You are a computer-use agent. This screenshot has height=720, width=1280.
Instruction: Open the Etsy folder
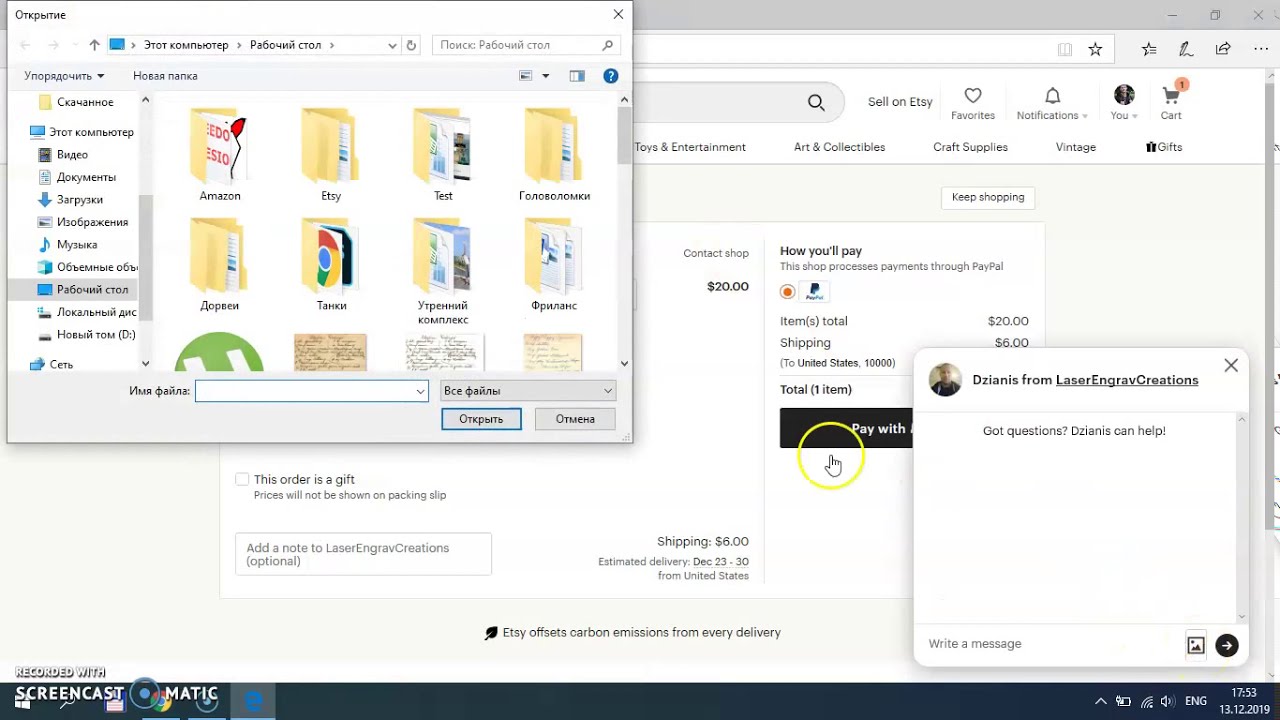pos(331,155)
